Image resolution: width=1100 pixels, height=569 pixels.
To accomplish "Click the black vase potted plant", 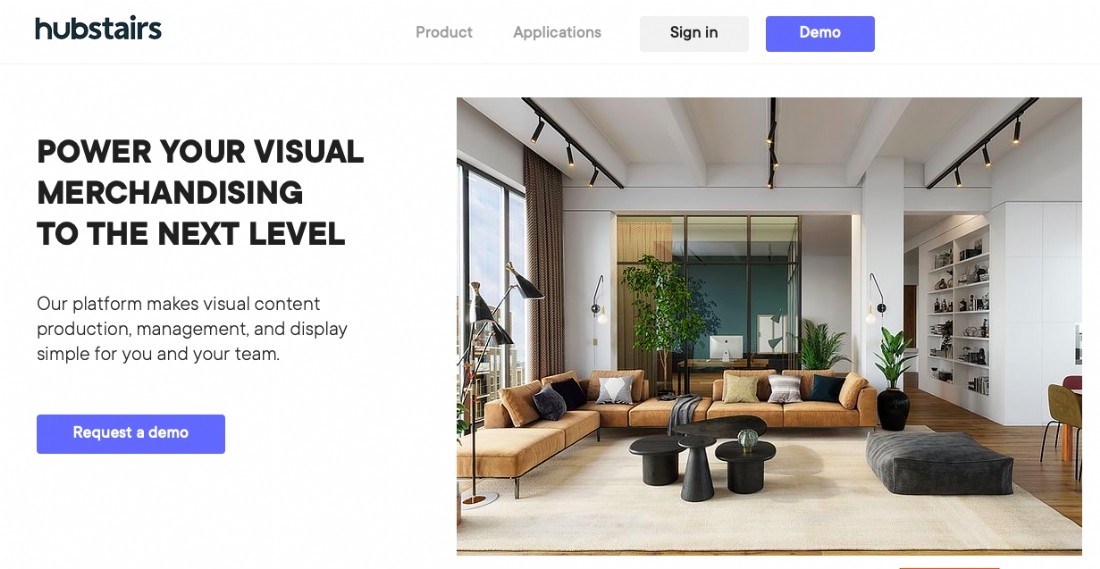I will tap(893, 380).
